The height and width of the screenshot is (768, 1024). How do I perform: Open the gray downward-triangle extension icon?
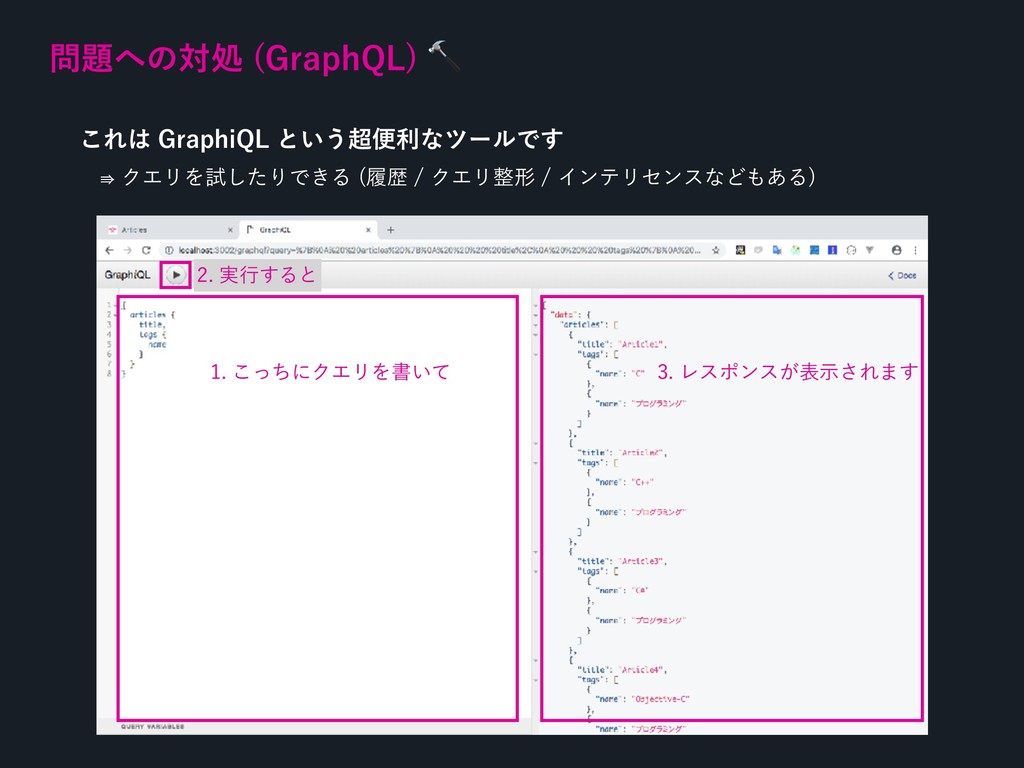tap(869, 250)
